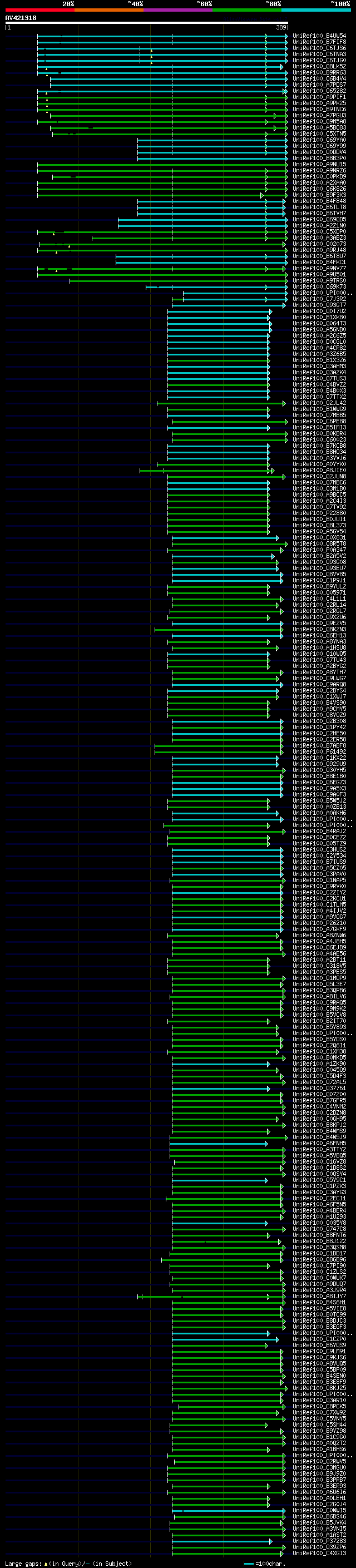Viewport: 356px width, 1568px height.
Task: Select hit label UniRef100_P22880
Action: [319, 513]
